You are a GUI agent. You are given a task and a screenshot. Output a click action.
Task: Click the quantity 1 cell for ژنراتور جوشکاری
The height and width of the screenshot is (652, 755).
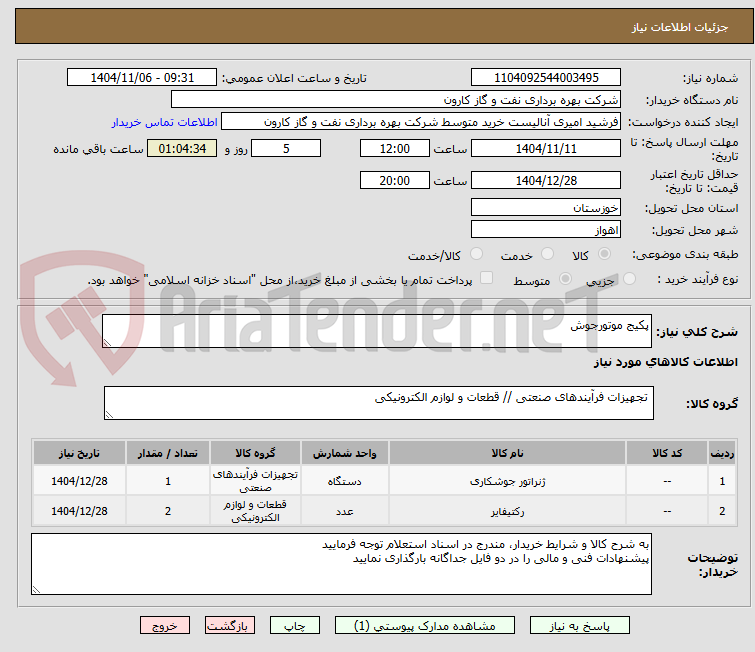pyautogui.click(x=168, y=481)
